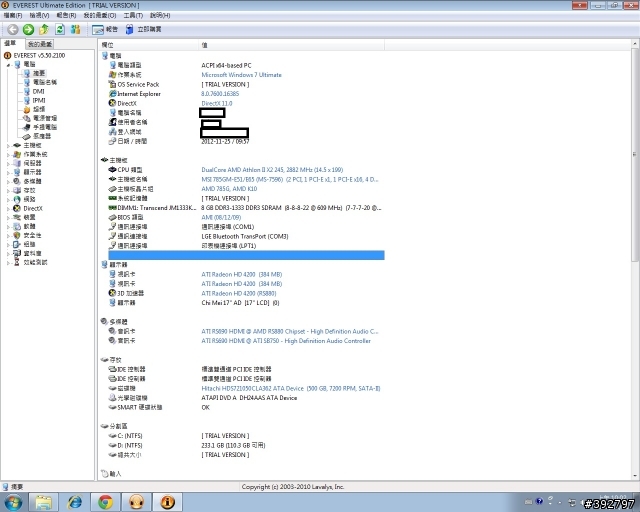Open the 檔案(F) file menu

pos(13,15)
